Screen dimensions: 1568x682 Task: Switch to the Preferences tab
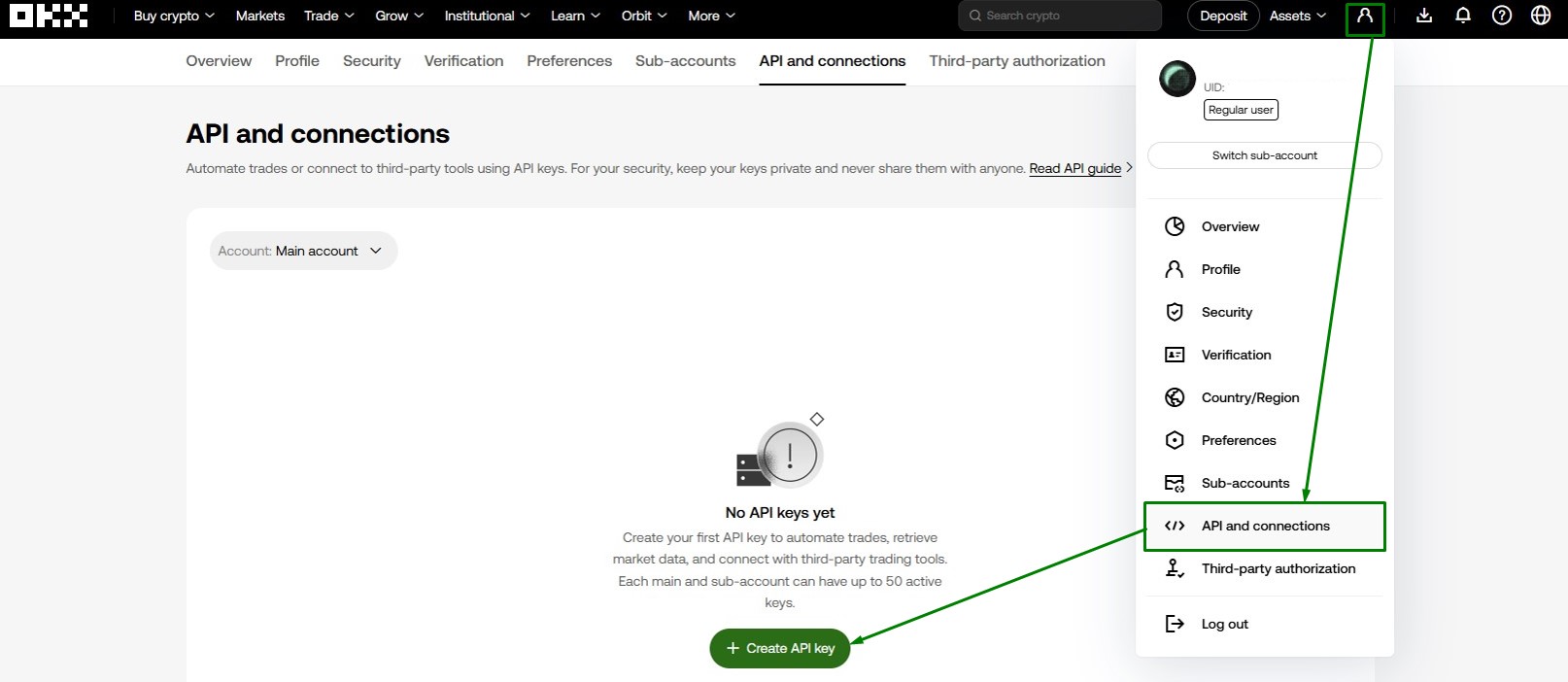tap(569, 60)
